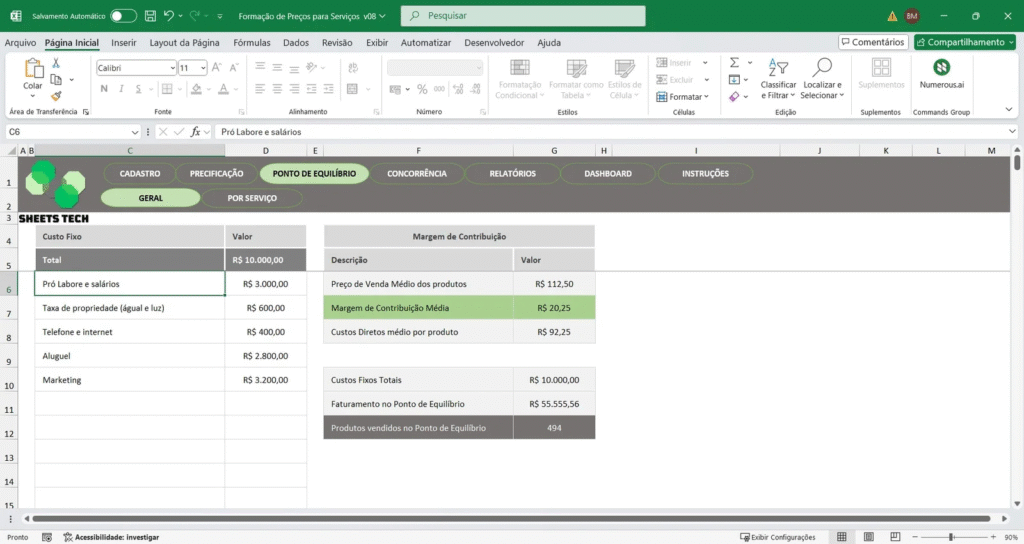The image size is (1024, 544).
Task: Open the Fórmulas ribbon tab
Action: coord(252,43)
